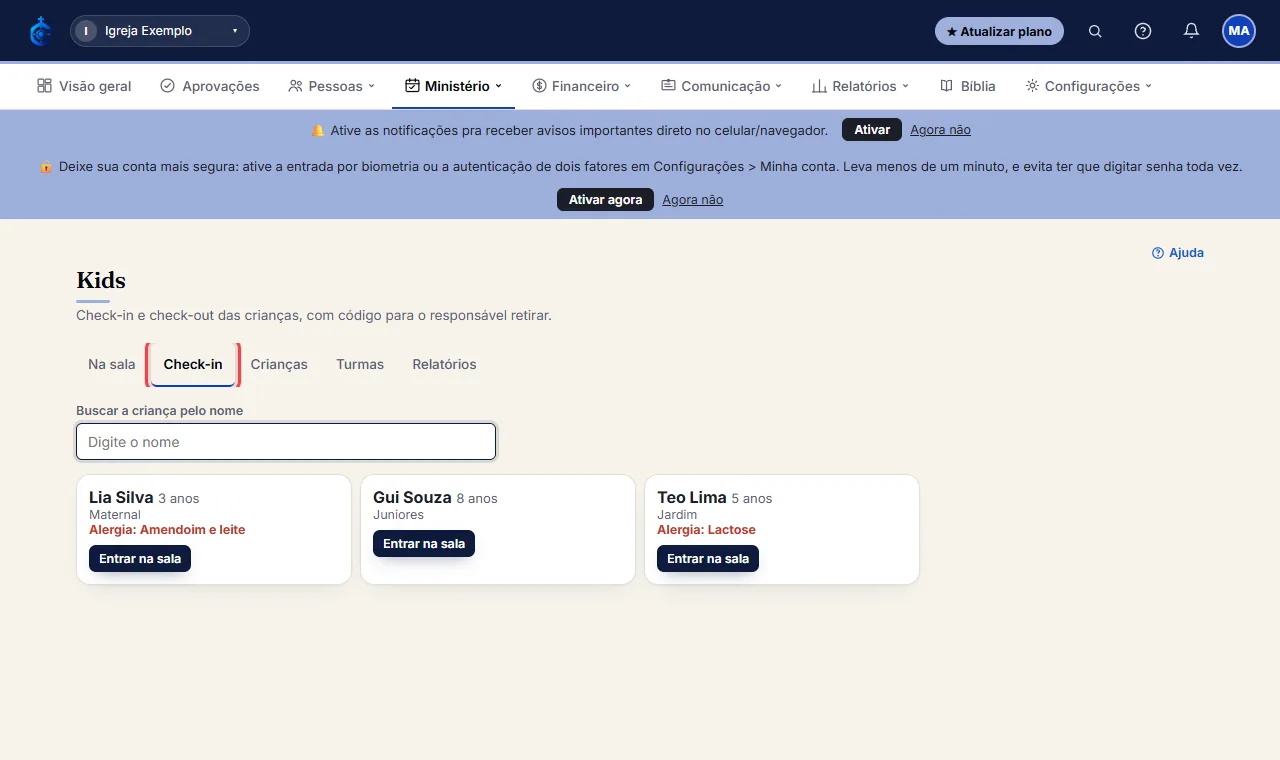Click the name Gui Souza
The height and width of the screenshot is (760, 1280).
coord(412,497)
